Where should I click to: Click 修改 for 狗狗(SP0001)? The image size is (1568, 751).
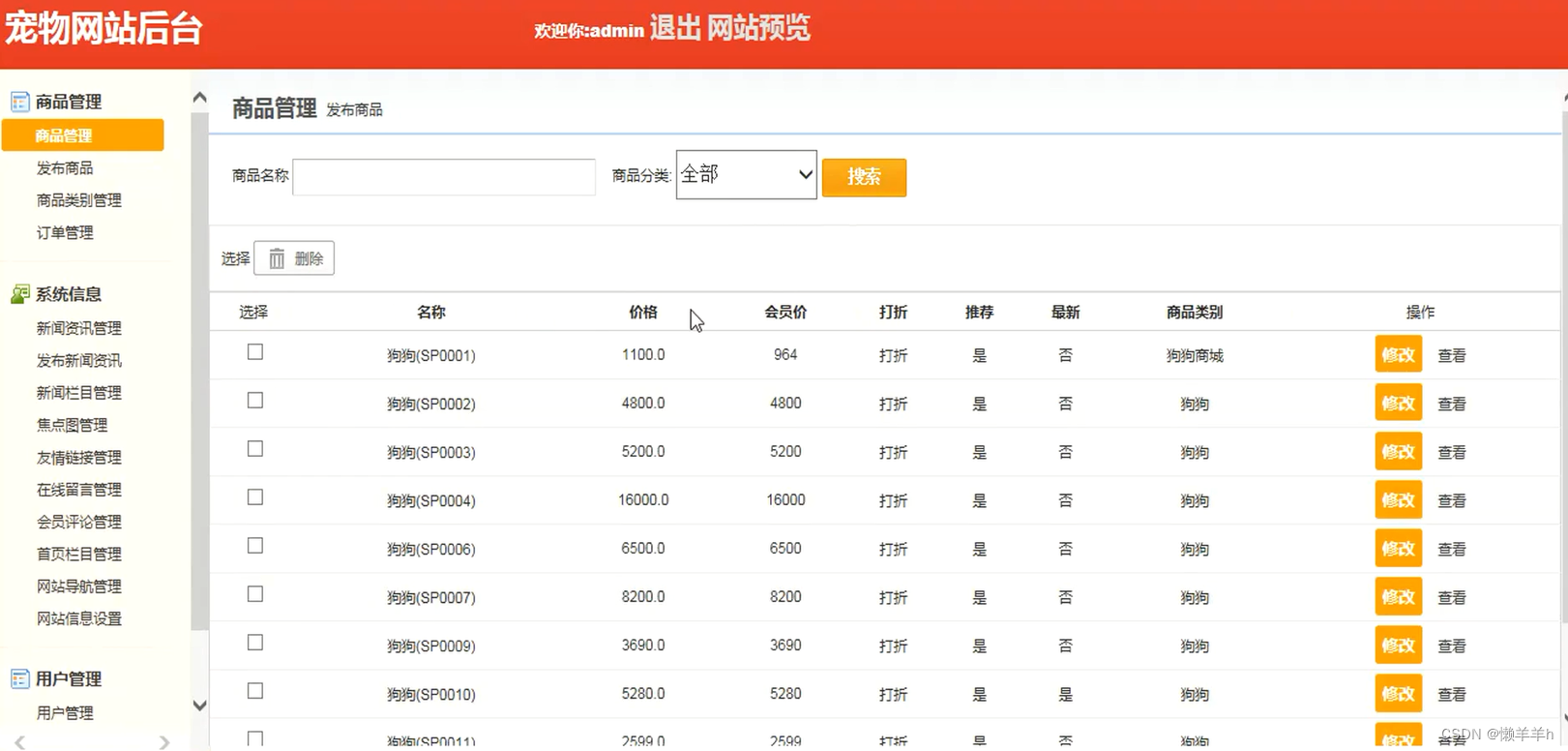[x=1399, y=354]
